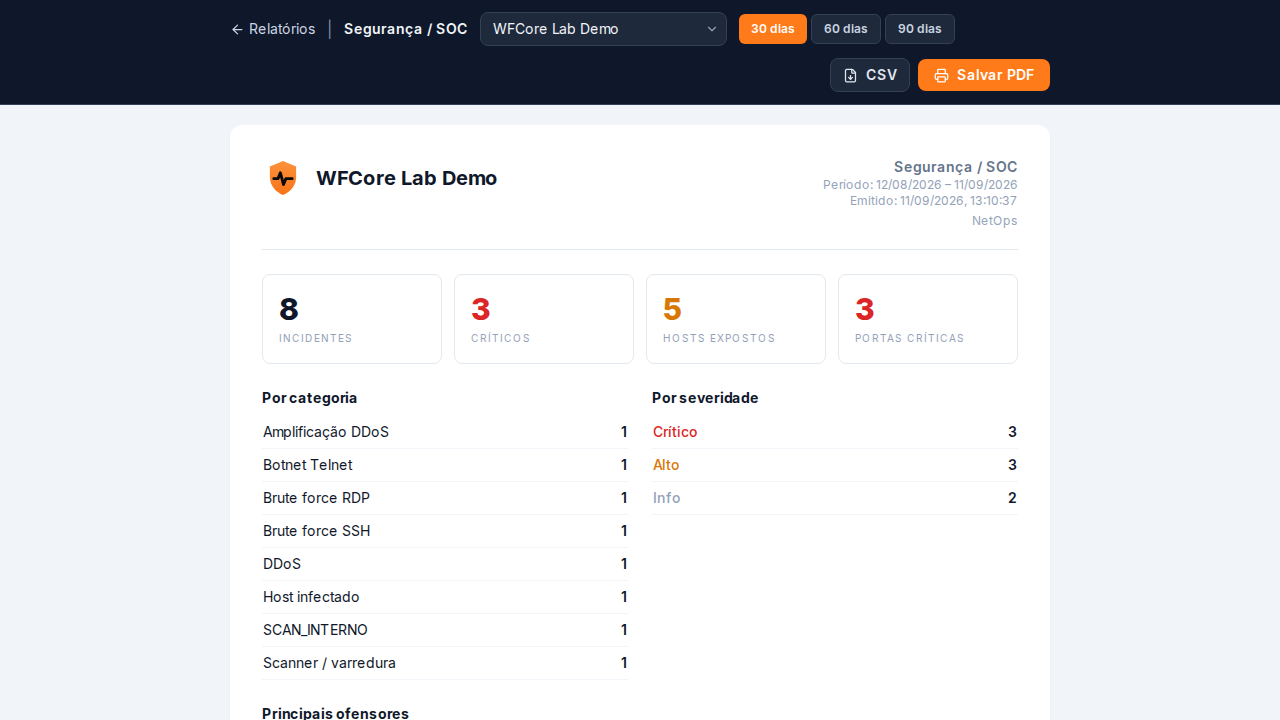Go back to Relatórios
Screen dimensions: 1280x720
pyautogui.click(x=273, y=29)
